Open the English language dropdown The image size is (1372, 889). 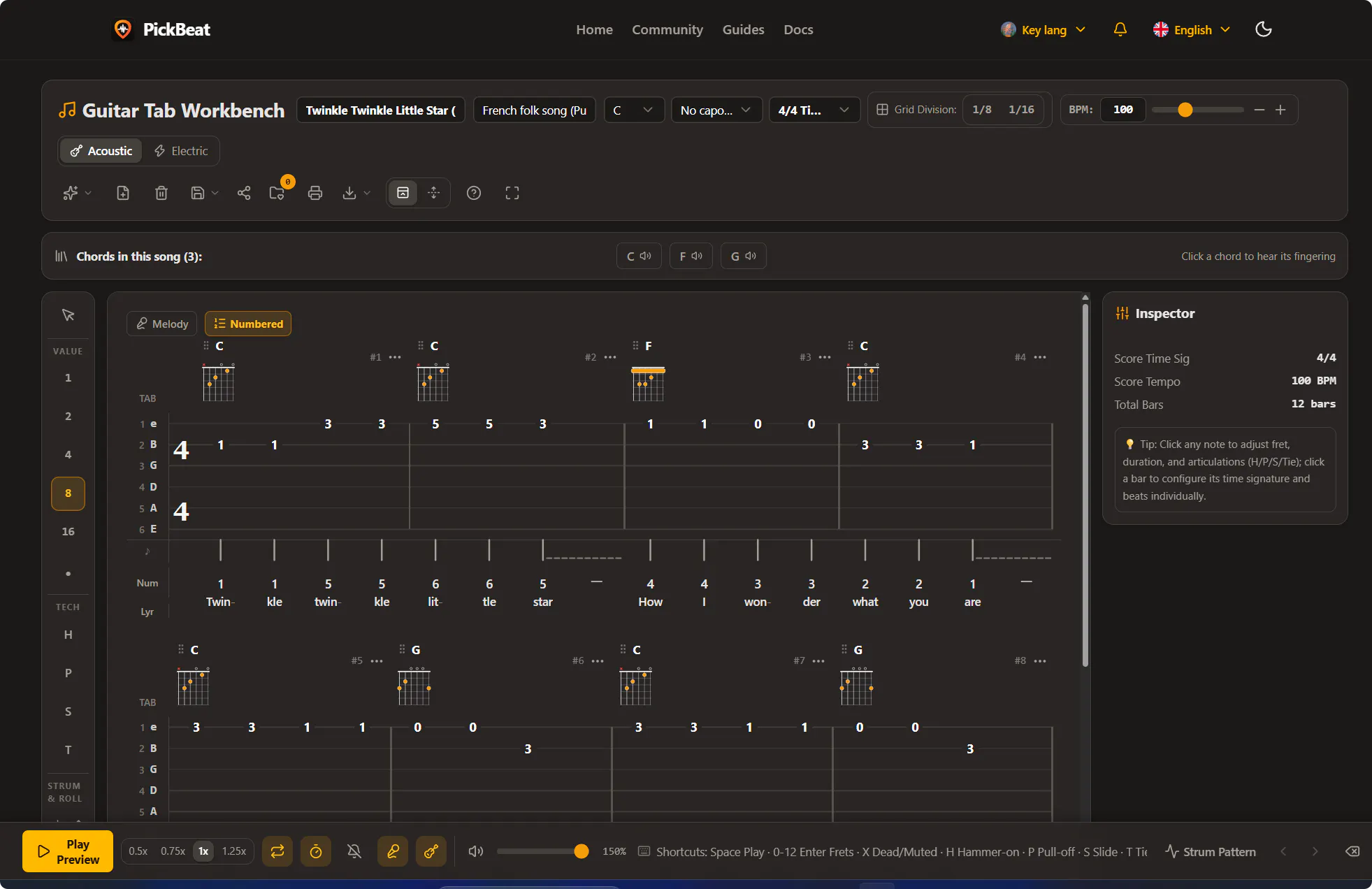pos(1192,29)
